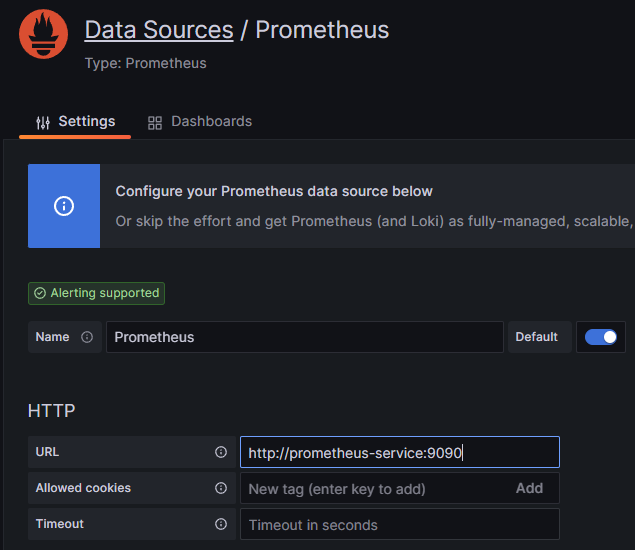Click the Timeout info tooltip icon
The width and height of the screenshot is (635, 550).
tap(221, 524)
